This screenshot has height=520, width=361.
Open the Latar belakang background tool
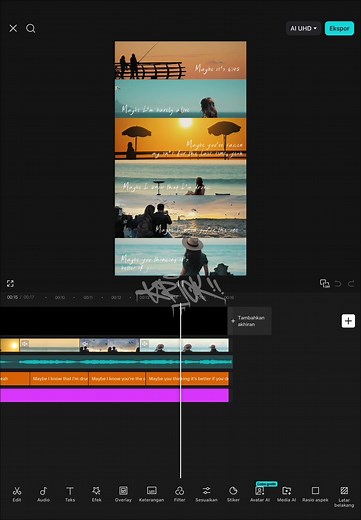[x=344, y=496]
